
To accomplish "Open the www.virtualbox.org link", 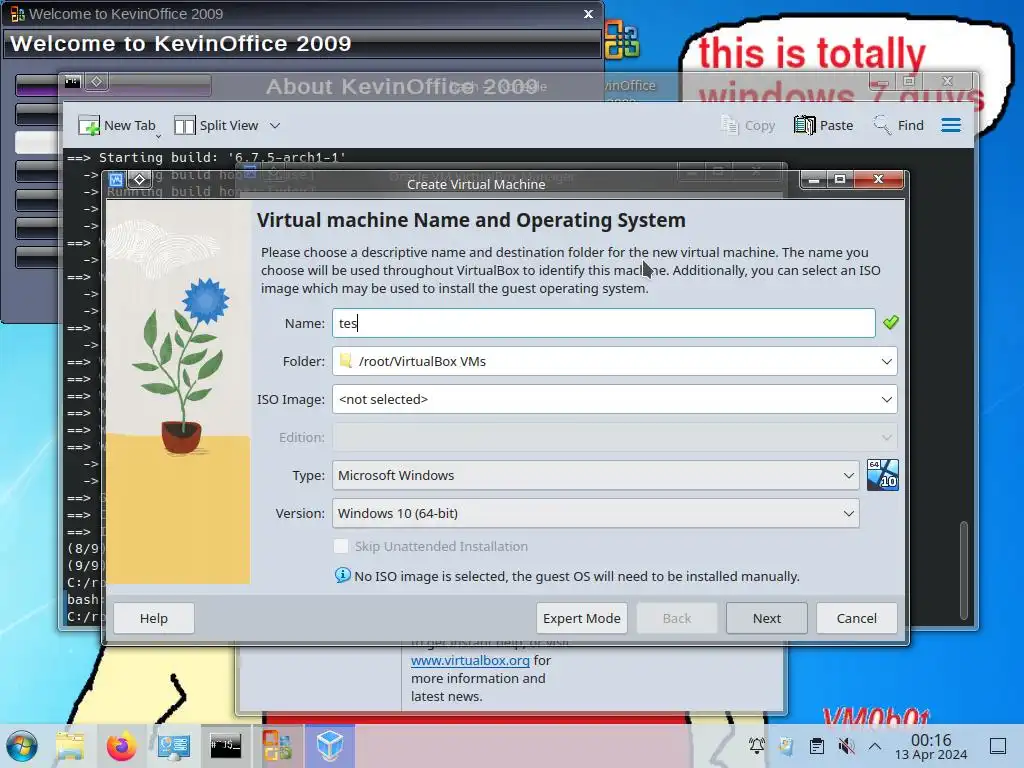I will pyautogui.click(x=470, y=660).
